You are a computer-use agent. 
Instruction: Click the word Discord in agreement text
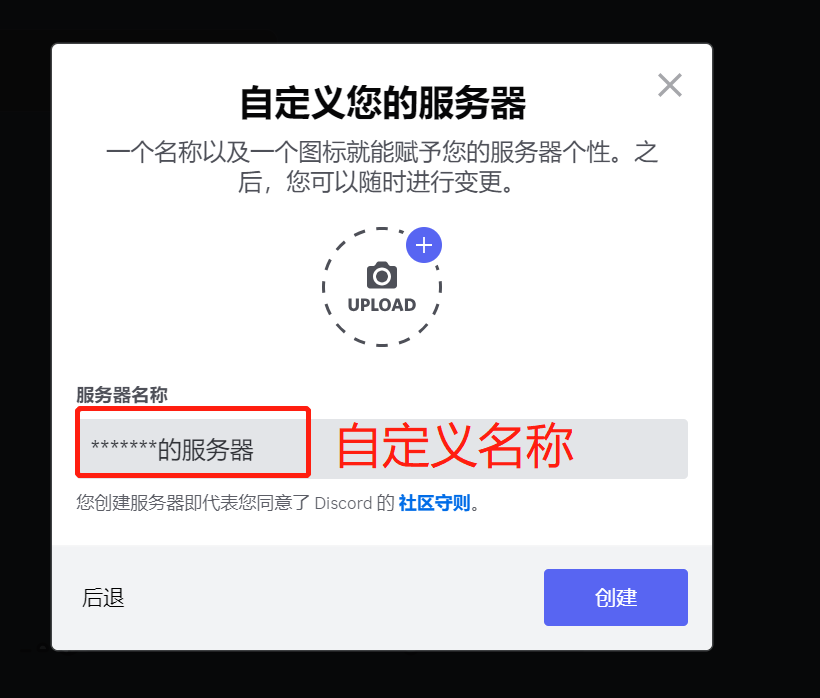[343, 504]
